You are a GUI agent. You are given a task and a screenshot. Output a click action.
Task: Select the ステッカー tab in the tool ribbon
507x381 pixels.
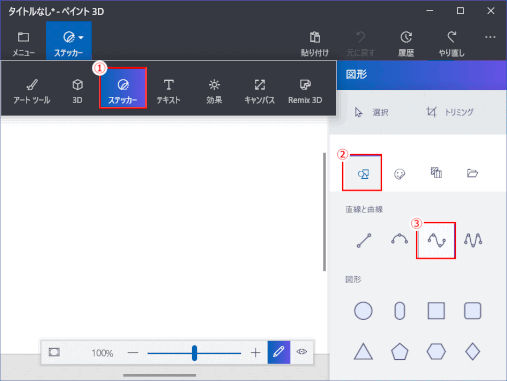(123, 88)
